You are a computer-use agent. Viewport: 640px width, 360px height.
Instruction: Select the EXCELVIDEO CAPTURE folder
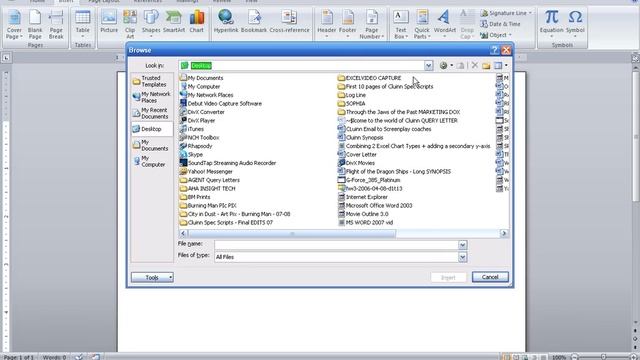(x=369, y=78)
